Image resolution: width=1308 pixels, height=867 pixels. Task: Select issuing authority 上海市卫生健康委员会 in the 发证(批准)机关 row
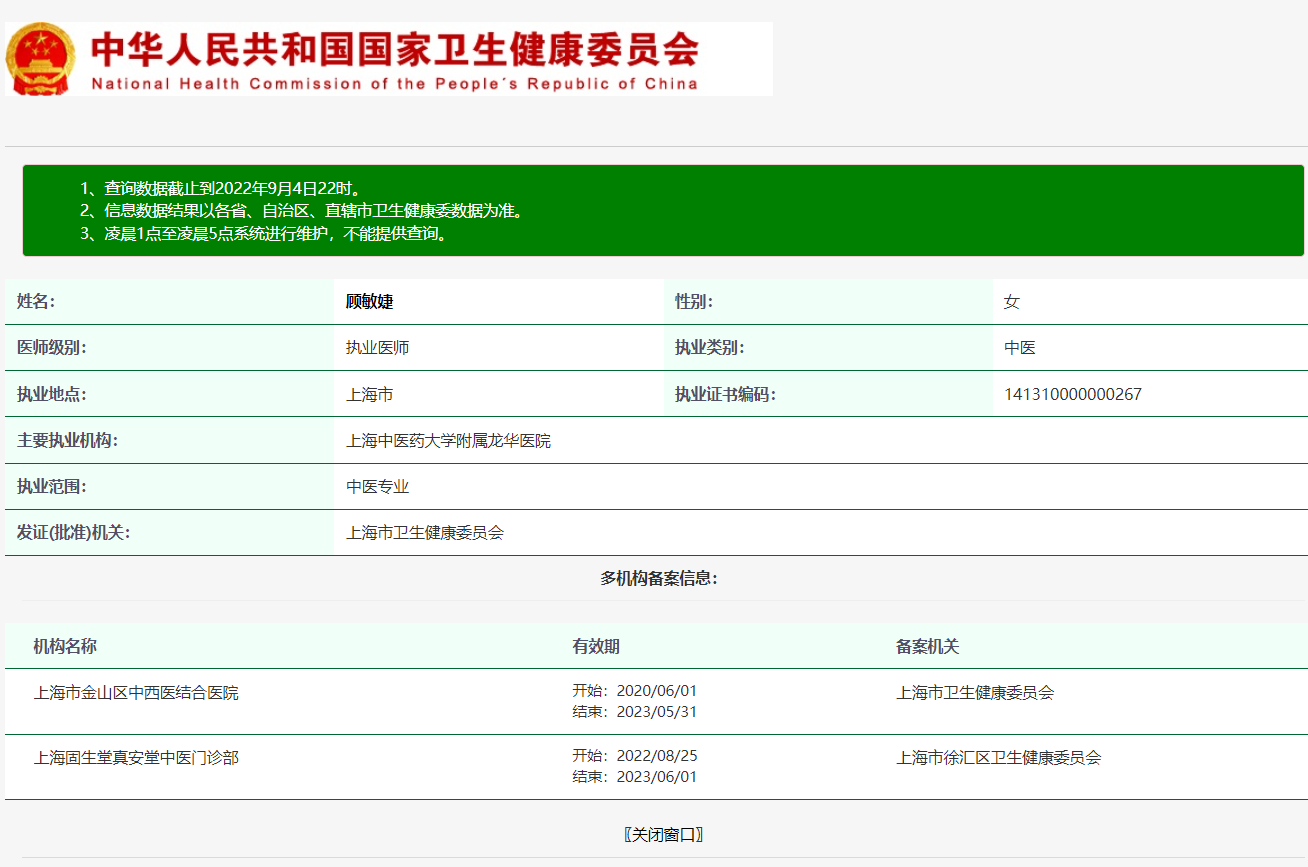point(425,533)
